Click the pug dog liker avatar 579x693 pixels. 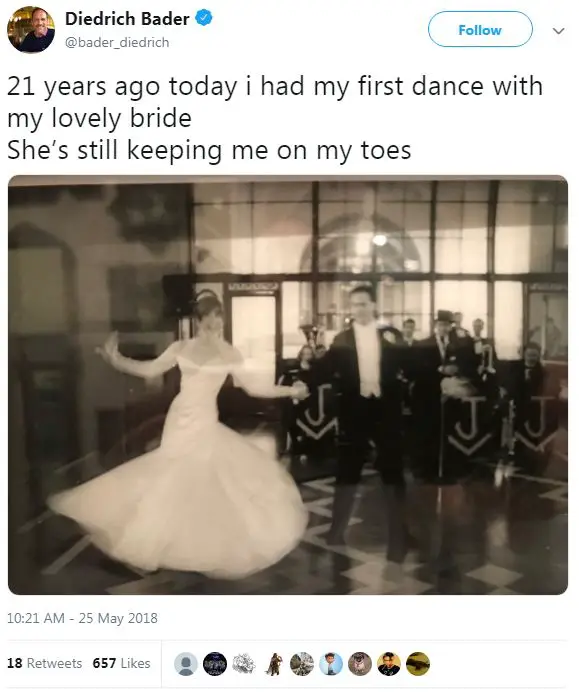(360, 664)
